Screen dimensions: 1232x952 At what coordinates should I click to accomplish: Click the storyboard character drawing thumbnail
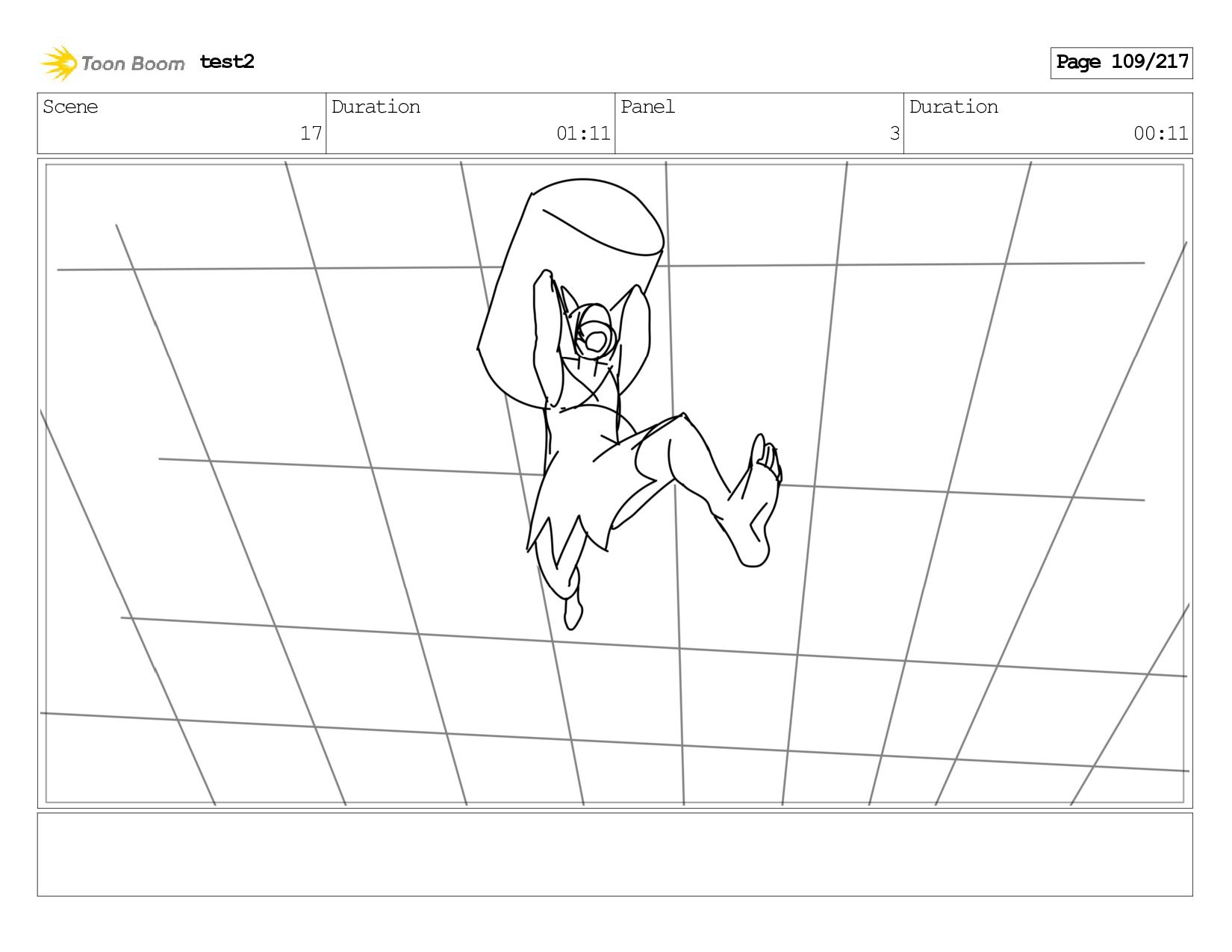click(615, 483)
